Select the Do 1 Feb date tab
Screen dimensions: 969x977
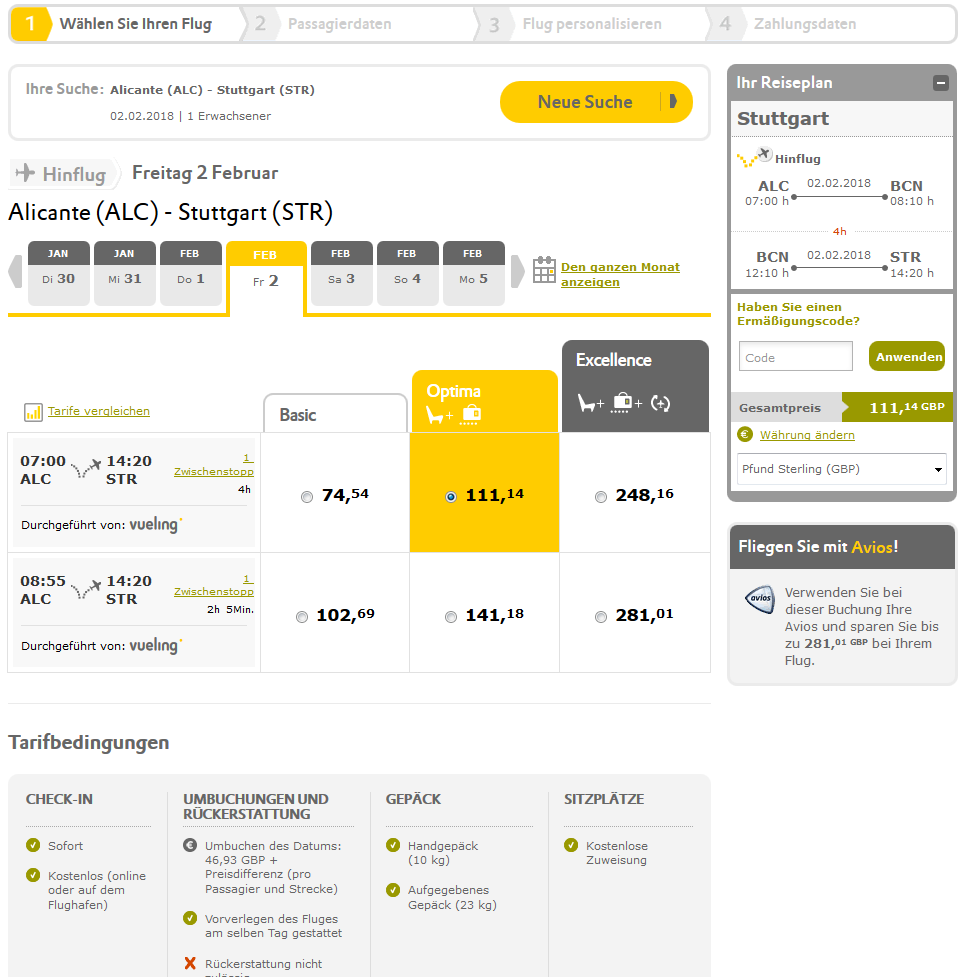click(191, 272)
